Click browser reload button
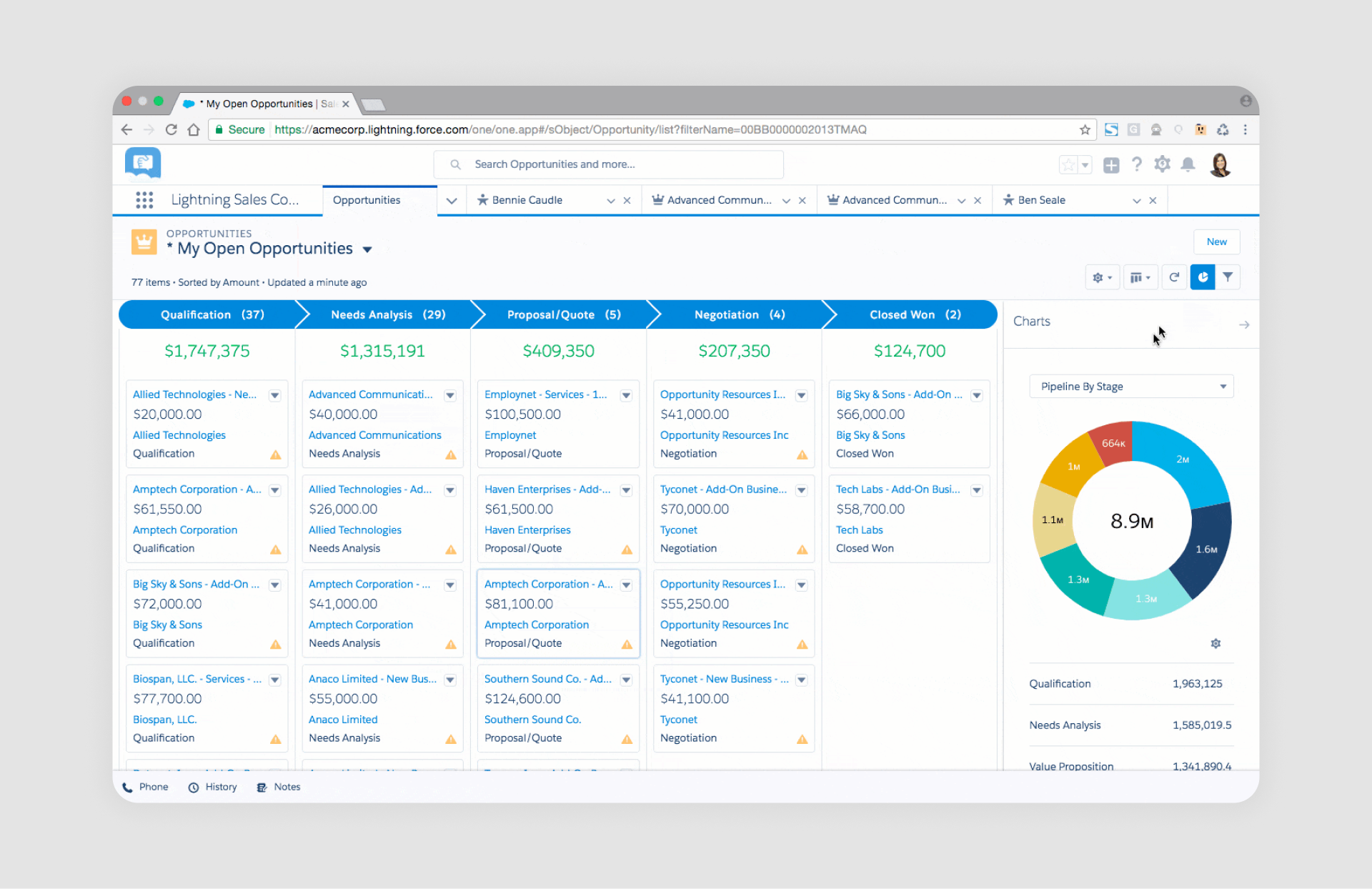 (x=171, y=129)
